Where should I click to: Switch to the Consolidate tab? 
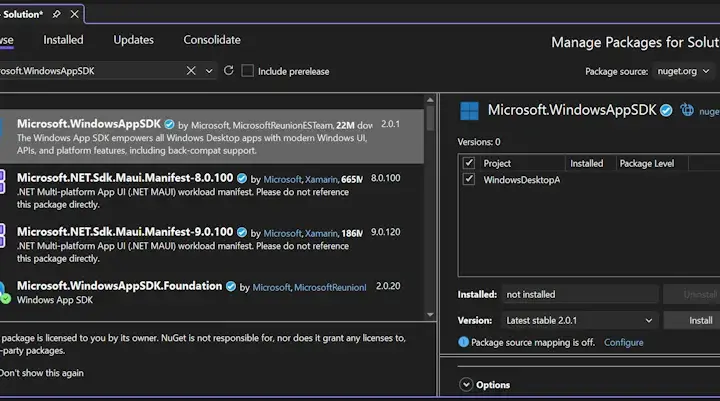pos(212,40)
